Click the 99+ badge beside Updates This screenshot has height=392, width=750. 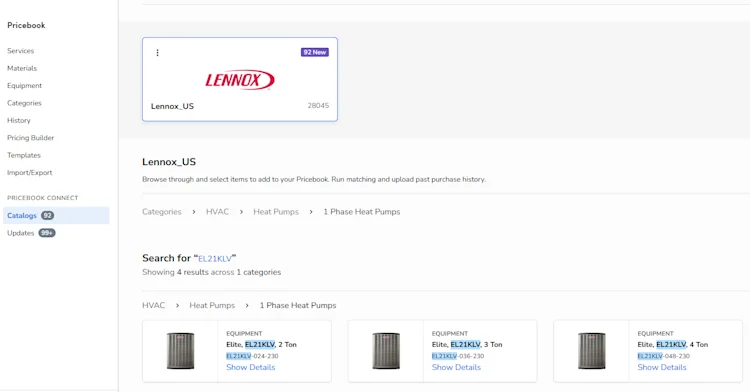47,233
